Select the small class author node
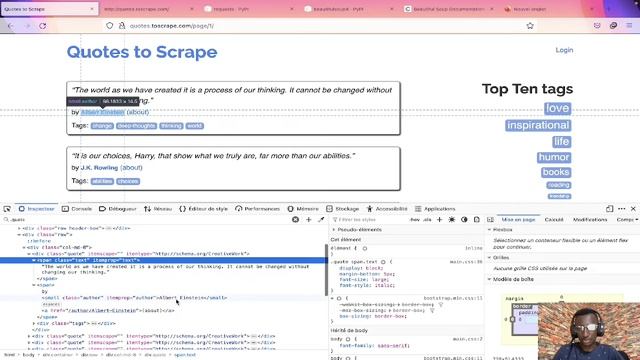Image resolution: width=640 pixels, height=360 pixels. pyautogui.click(x=134, y=298)
